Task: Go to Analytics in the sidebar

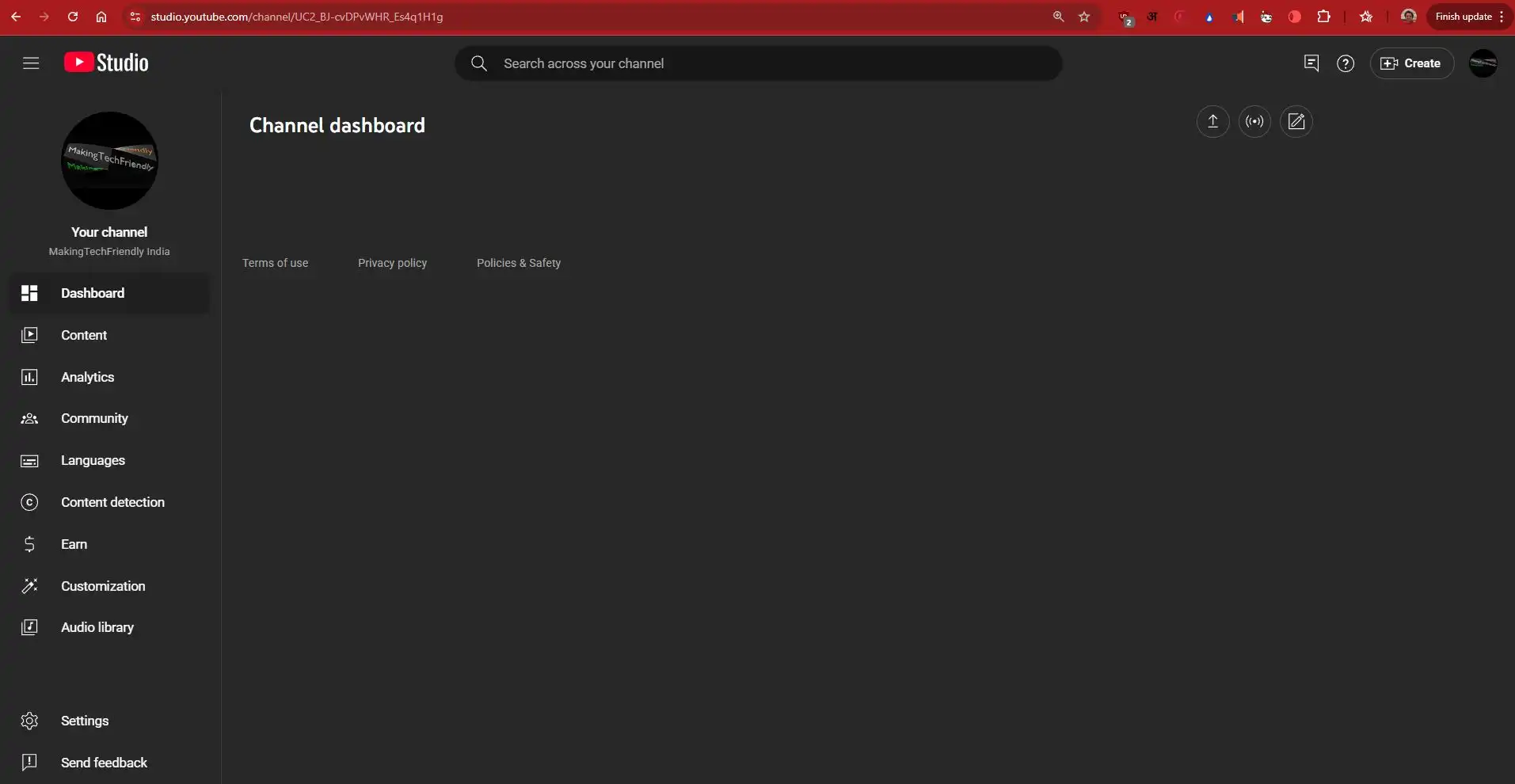Action: [87, 377]
